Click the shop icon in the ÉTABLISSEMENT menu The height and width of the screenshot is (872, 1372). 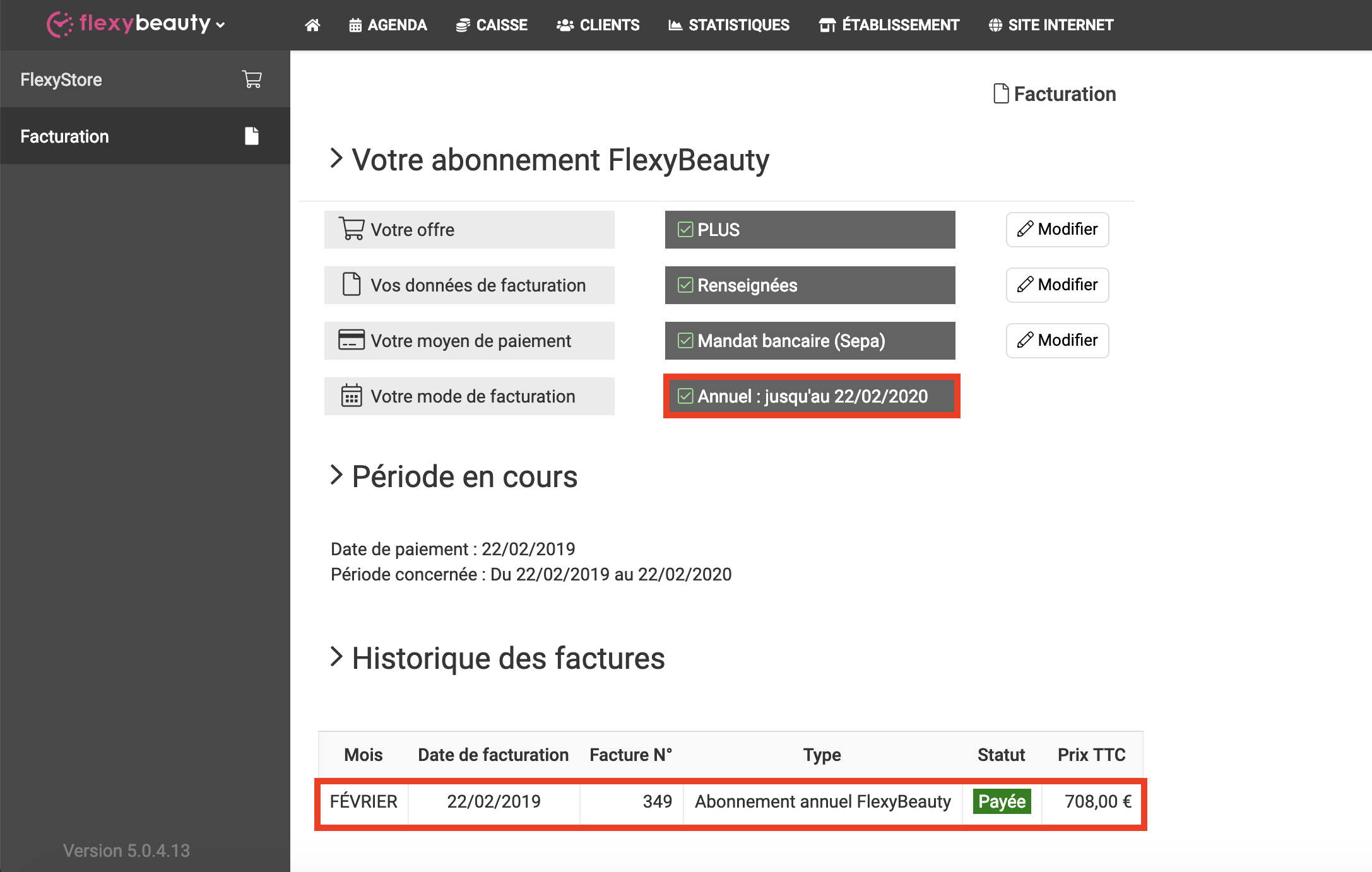click(x=827, y=25)
